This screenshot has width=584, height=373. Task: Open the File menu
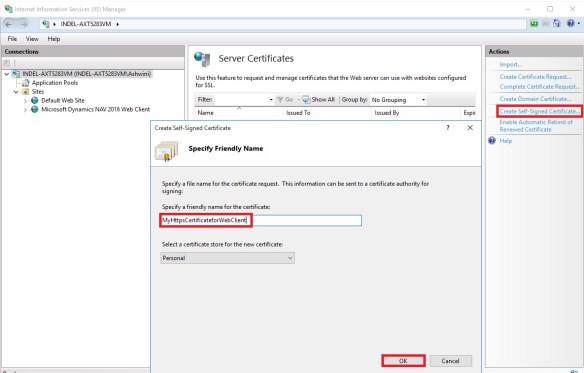click(x=12, y=39)
